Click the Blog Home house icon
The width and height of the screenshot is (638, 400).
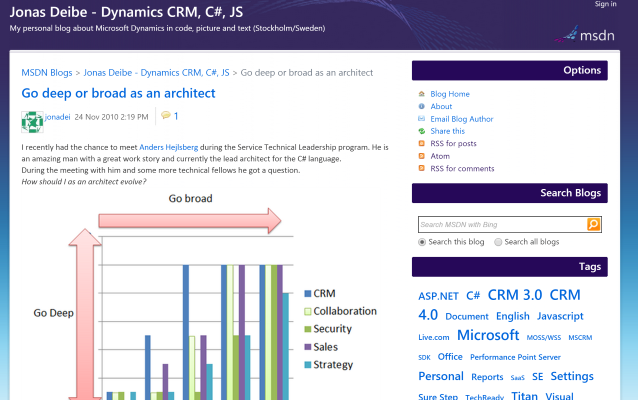(x=422, y=94)
